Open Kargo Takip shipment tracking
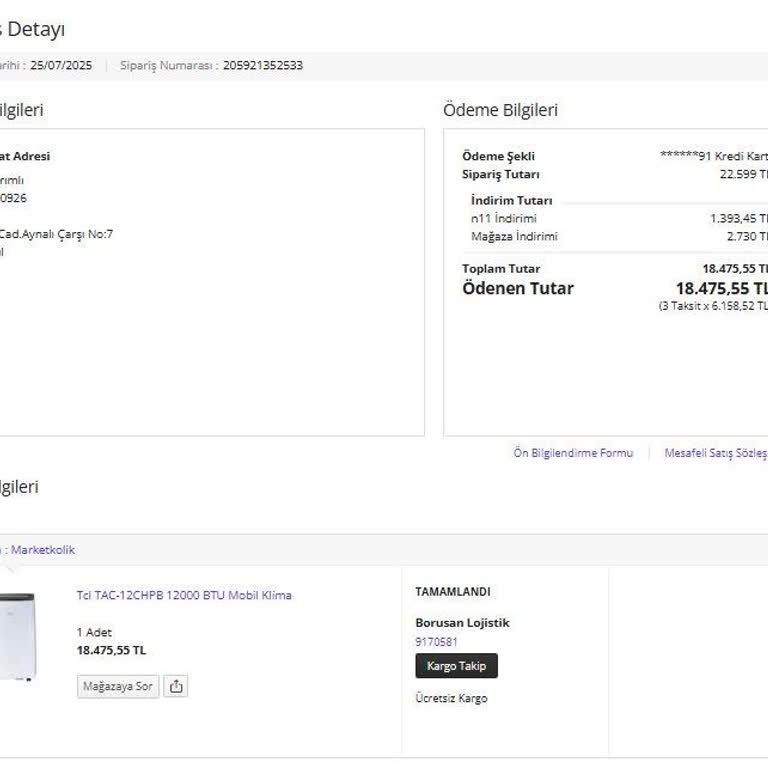 456,666
